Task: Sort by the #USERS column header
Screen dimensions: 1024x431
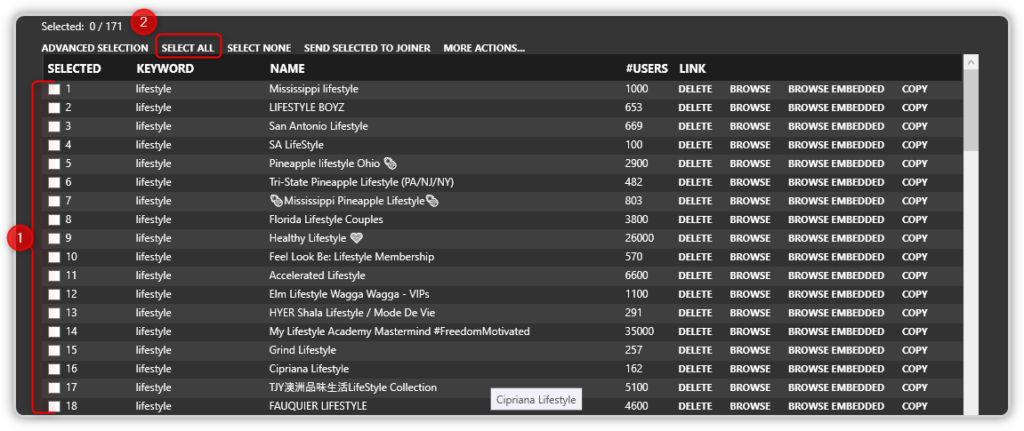Action: 646,69
